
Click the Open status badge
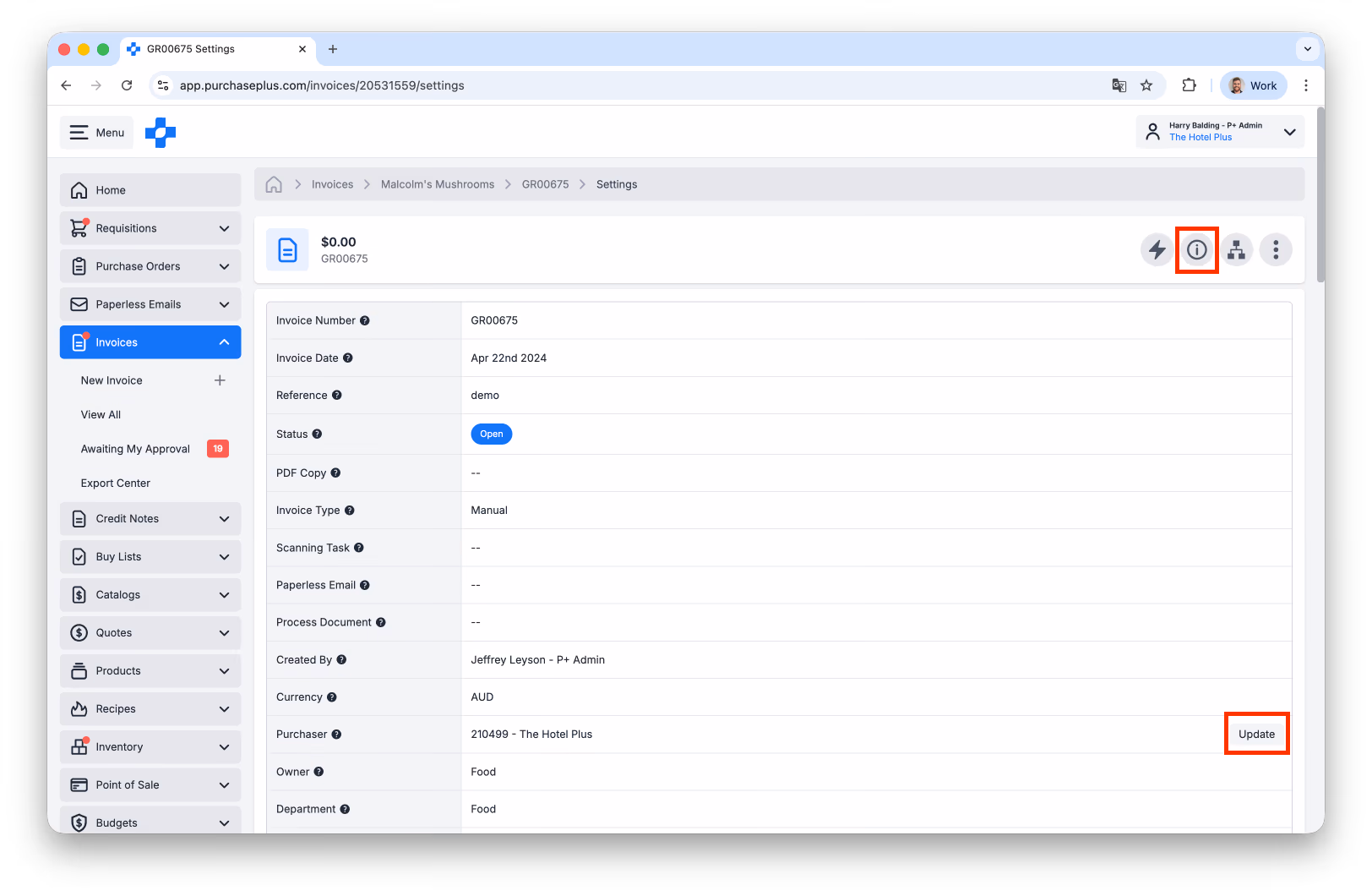492,434
